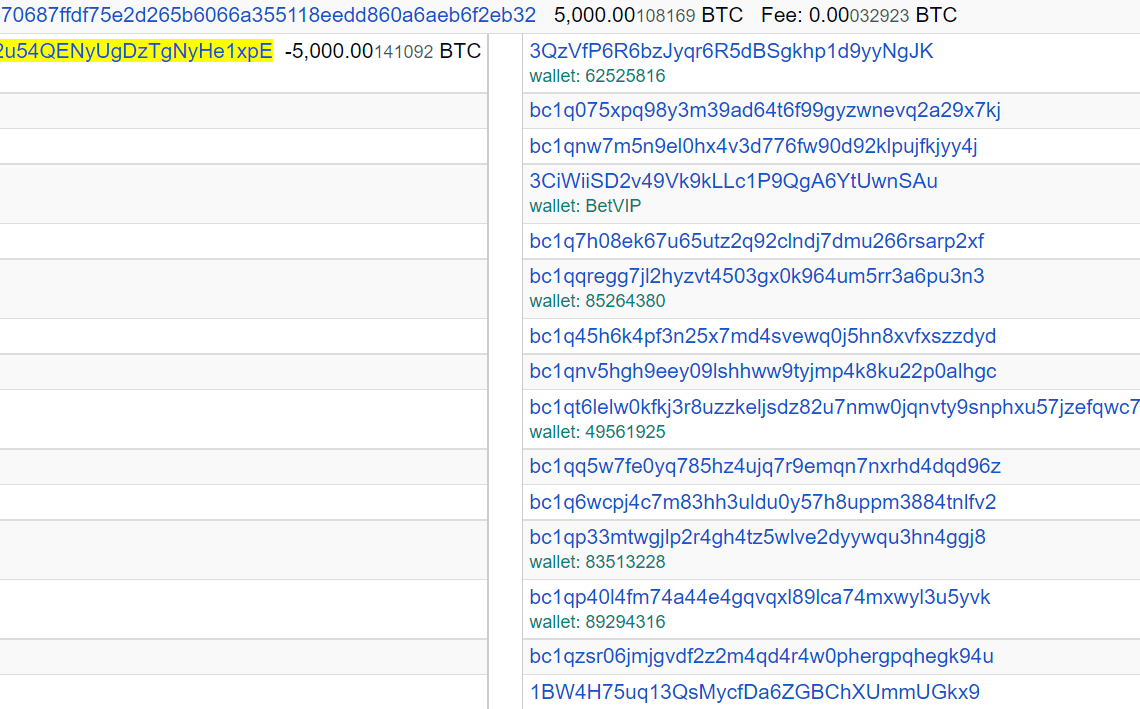Open address 1BW4H75uq13QsMycfDa6ZGBChXUmmUGkx9
Screen dimensions: 1140x709
[754, 691]
